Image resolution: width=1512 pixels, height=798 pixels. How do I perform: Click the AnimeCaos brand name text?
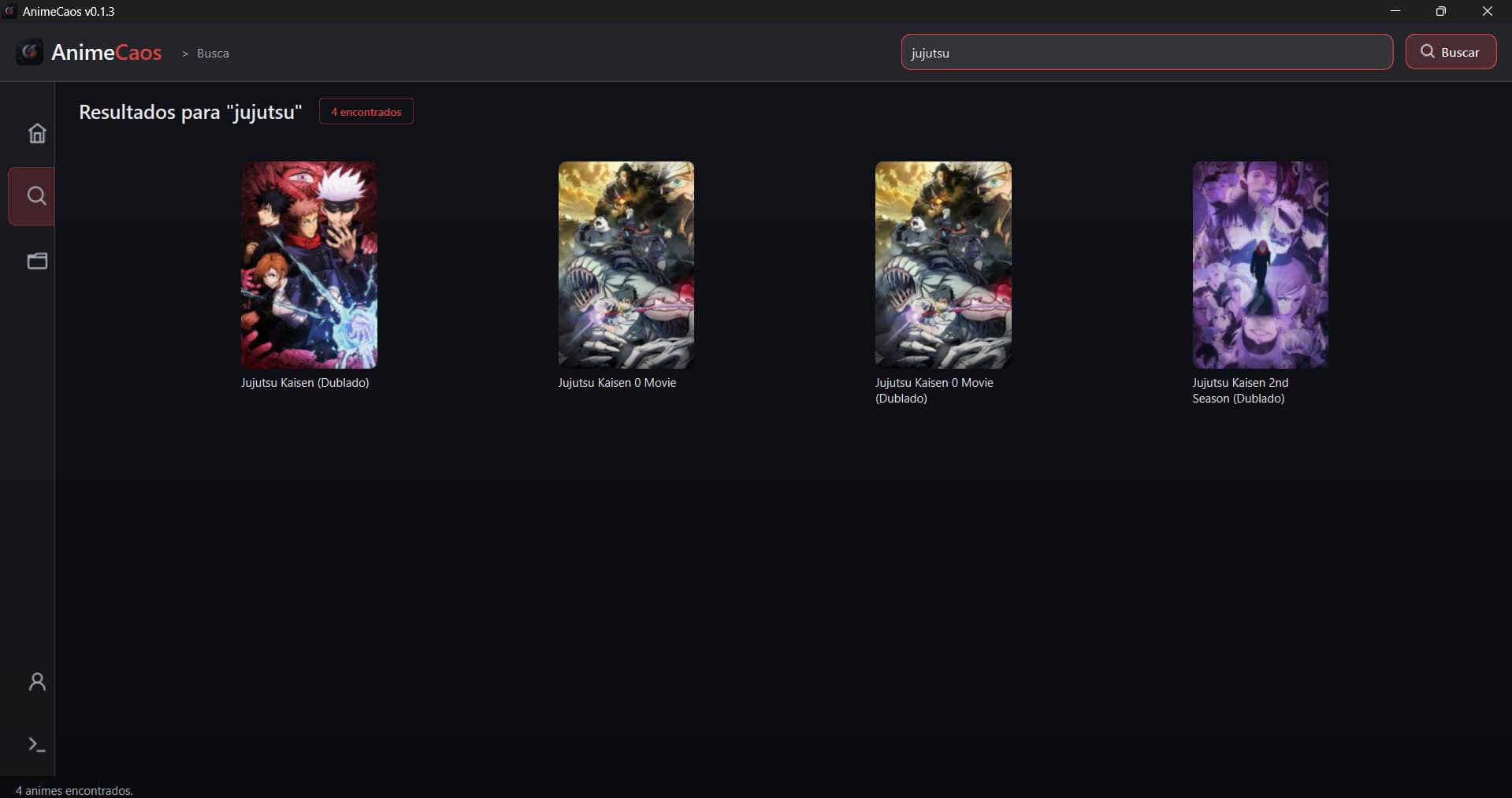pos(106,52)
